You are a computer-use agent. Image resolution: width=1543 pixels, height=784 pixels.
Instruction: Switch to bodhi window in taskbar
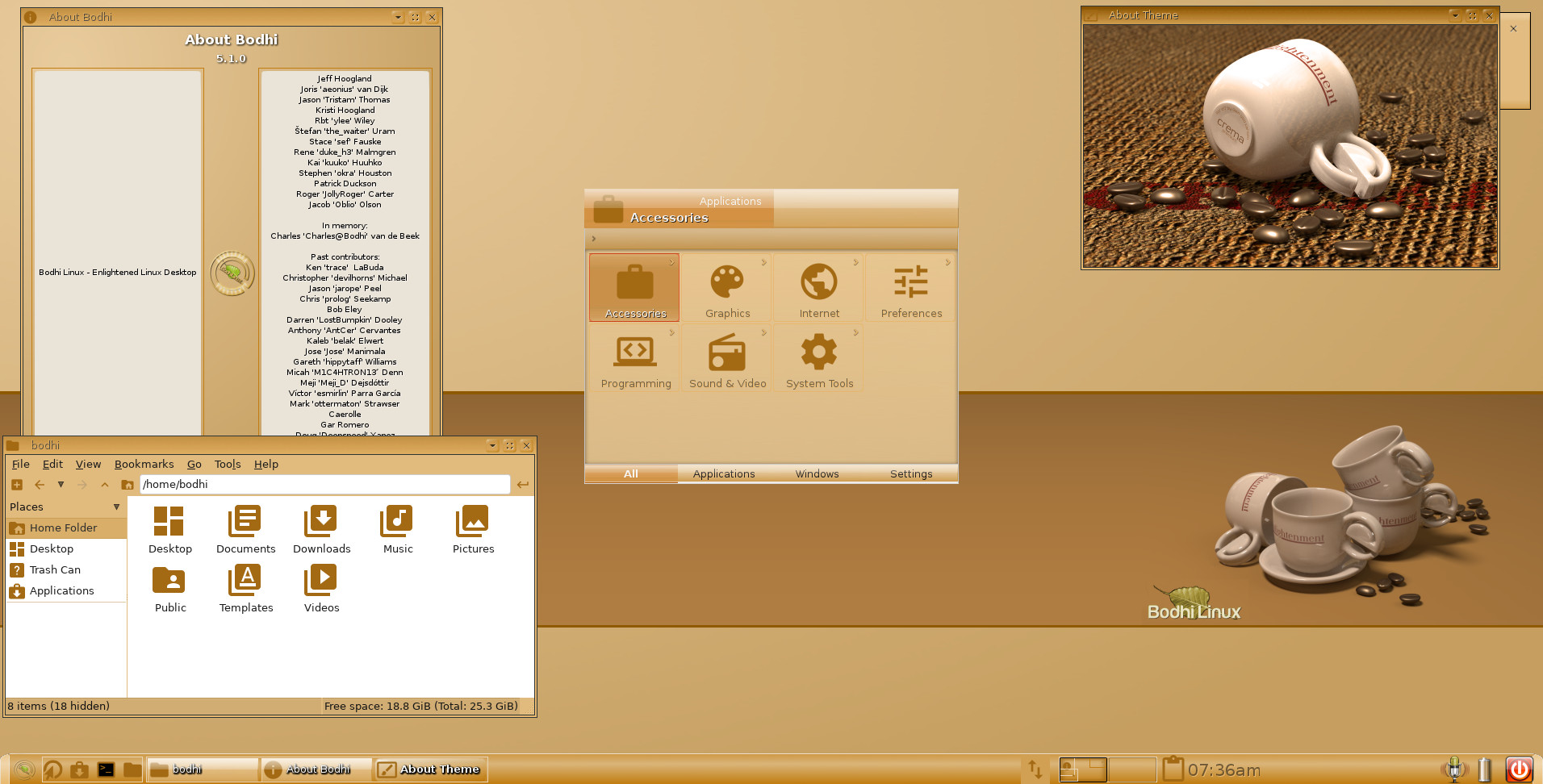point(202,769)
